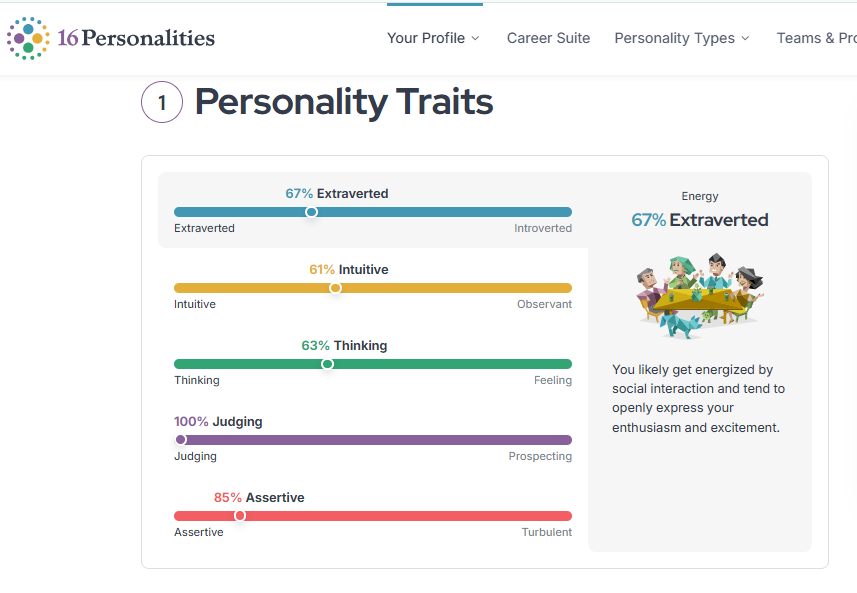Select the 85% Assertive trait label
This screenshot has height=593, width=857.
(x=259, y=497)
